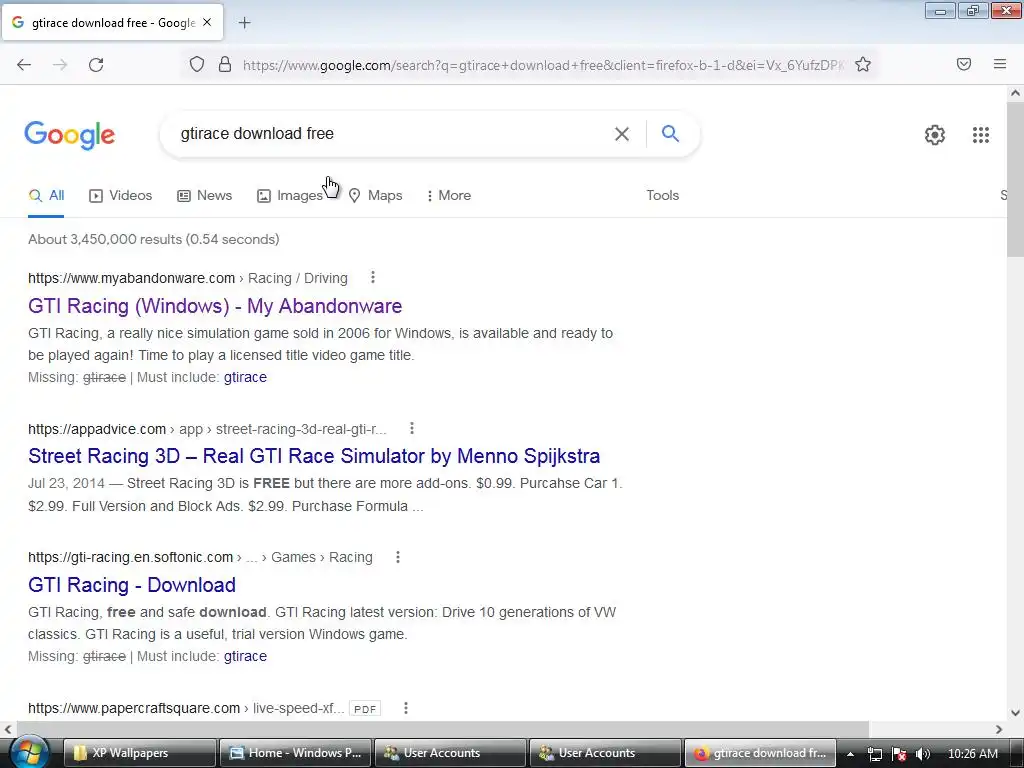Switch to Images results
This screenshot has height=768, width=1024.
point(290,195)
